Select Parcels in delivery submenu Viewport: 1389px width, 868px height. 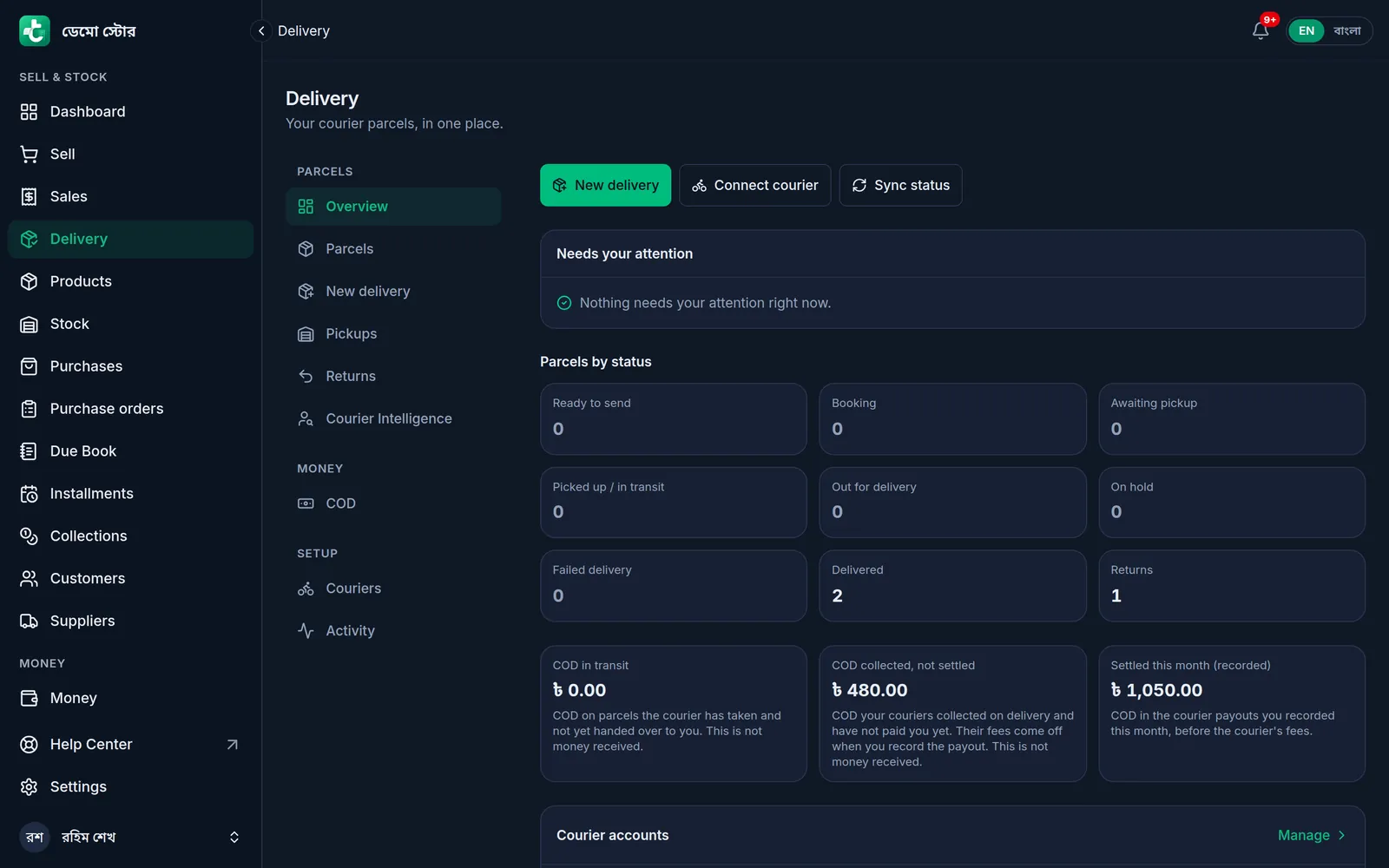[393, 249]
